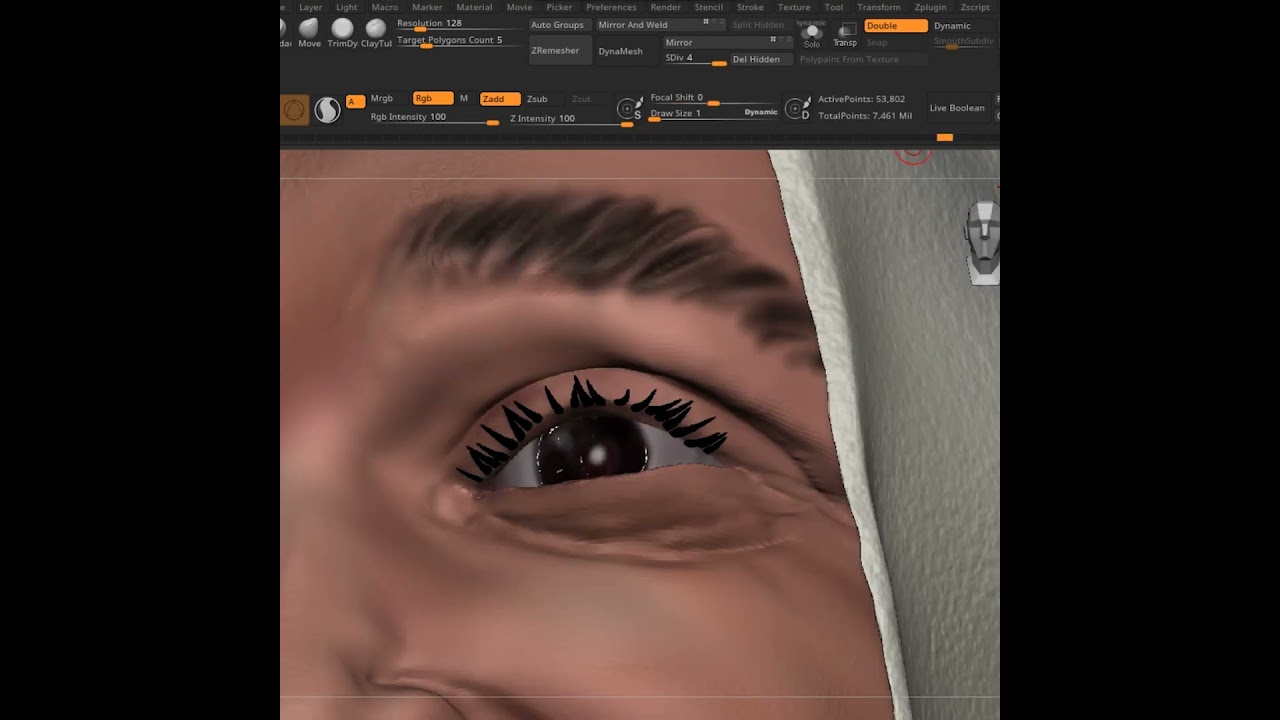1280x720 pixels.
Task: Enable Zsub mode
Action: click(537, 99)
